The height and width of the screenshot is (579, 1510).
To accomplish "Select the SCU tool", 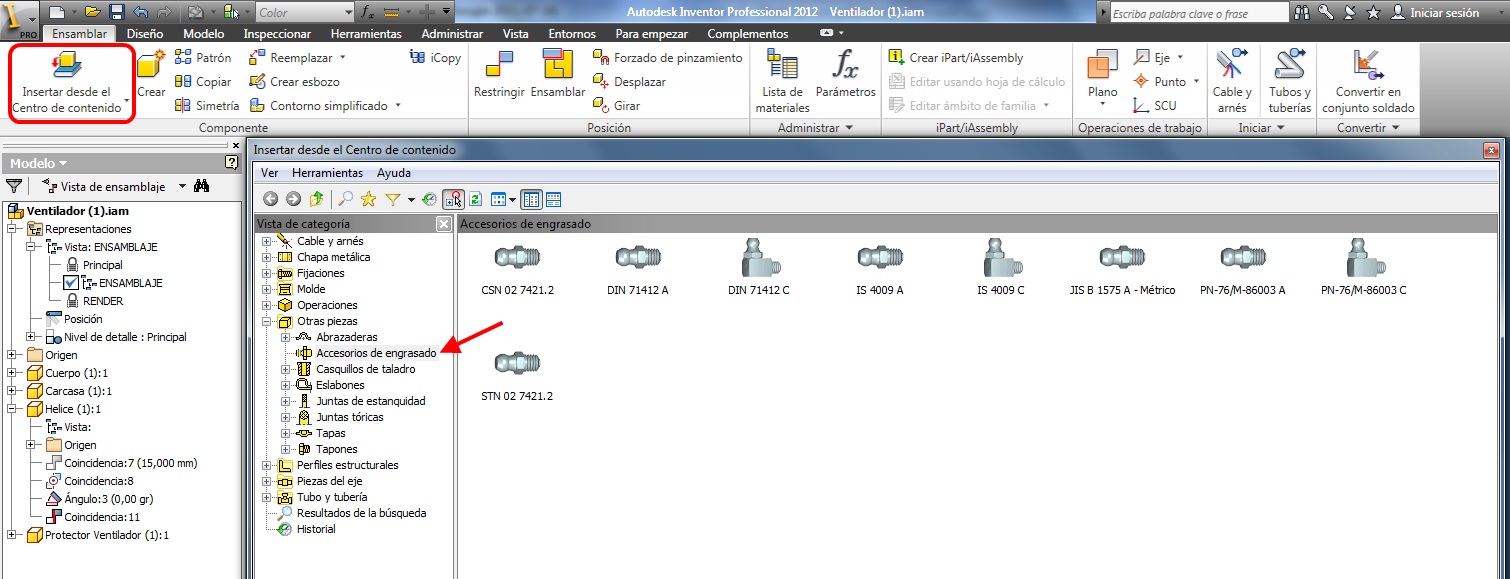I will [1155, 106].
